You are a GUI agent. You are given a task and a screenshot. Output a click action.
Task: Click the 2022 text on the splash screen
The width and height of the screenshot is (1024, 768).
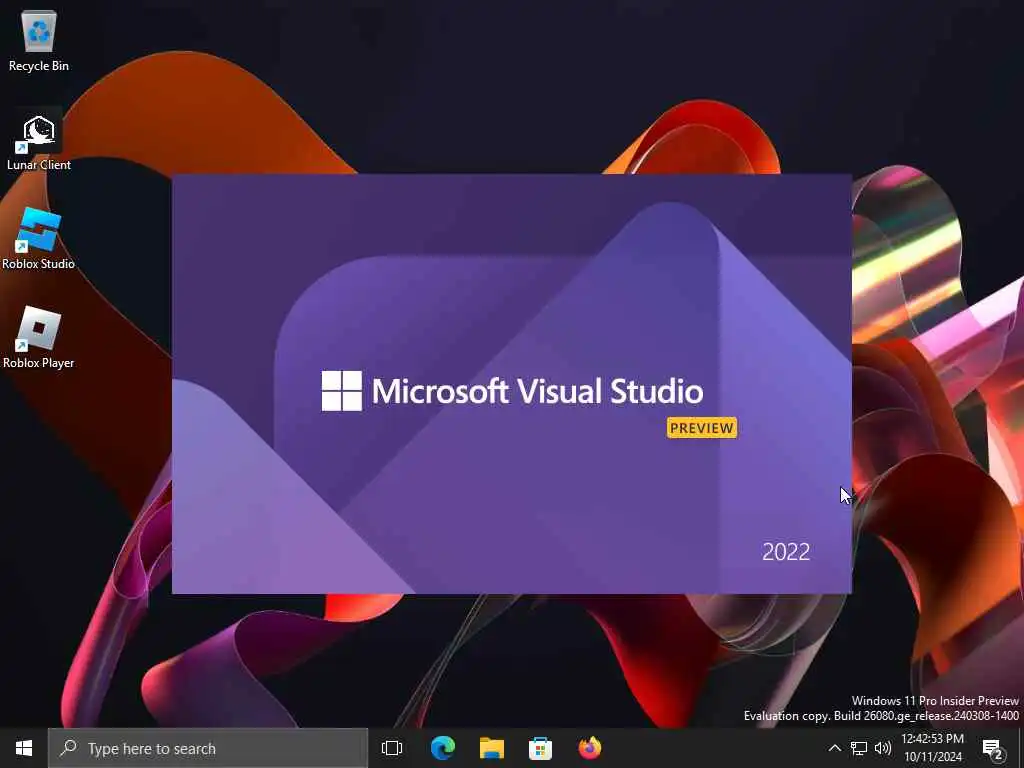(x=786, y=552)
